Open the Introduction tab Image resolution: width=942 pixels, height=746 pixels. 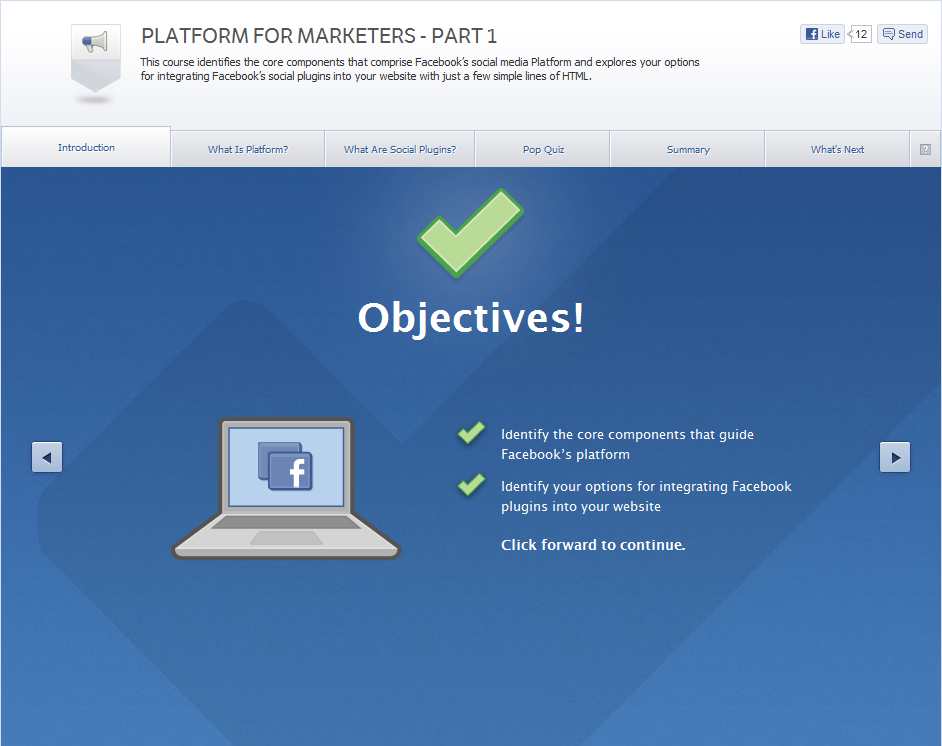(86, 147)
